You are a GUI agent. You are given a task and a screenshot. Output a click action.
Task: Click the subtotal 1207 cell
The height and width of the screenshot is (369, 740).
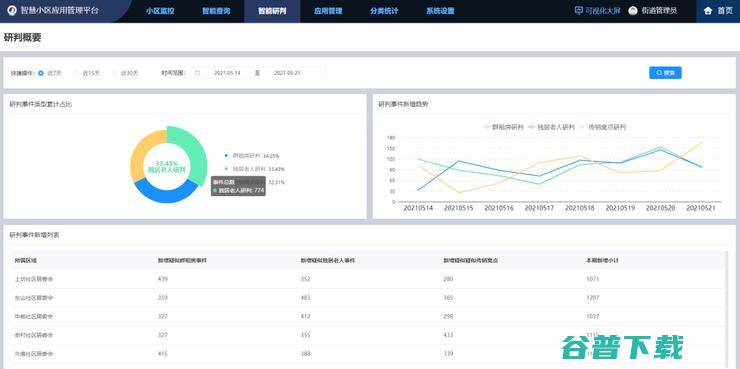click(593, 298)
